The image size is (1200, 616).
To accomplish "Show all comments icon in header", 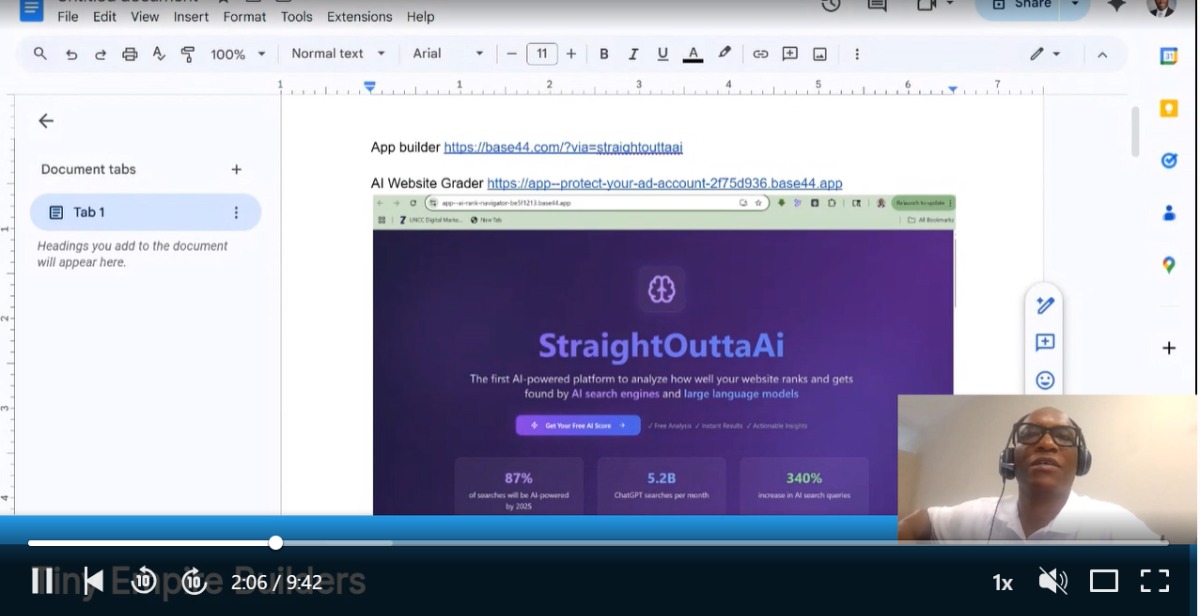I will point(878,6).
